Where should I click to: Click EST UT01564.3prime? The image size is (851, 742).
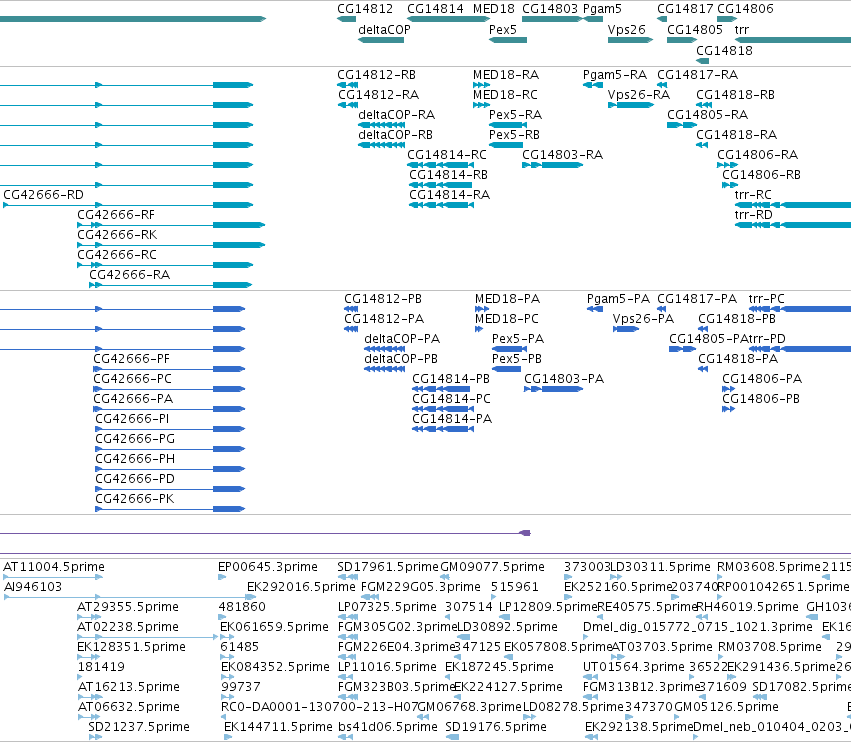[x=633, y=667]
